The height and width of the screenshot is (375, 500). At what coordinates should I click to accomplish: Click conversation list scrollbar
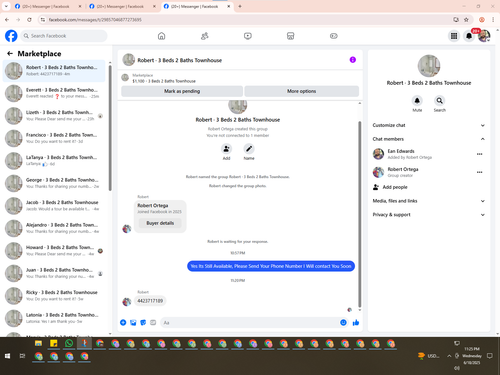coord(110,128)
